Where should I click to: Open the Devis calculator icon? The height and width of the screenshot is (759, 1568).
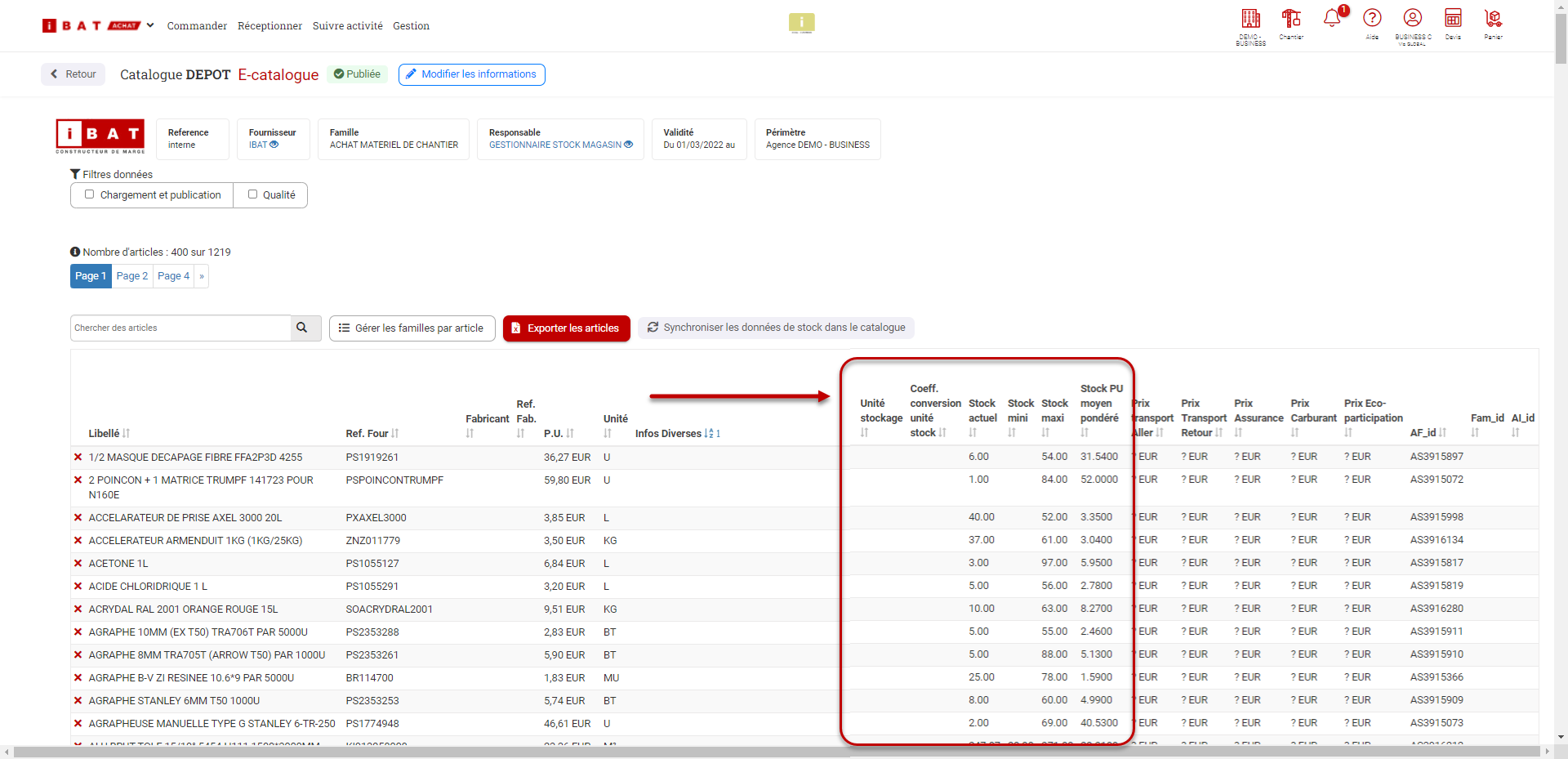(x=1453, y=18)
